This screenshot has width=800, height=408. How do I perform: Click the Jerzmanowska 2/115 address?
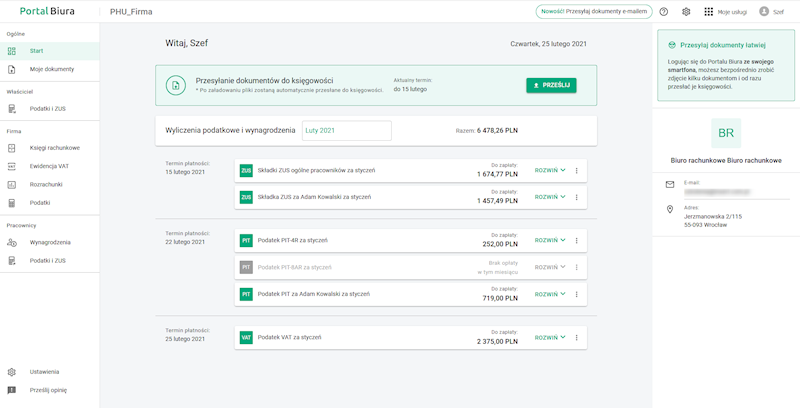click(x=713, y=217)
